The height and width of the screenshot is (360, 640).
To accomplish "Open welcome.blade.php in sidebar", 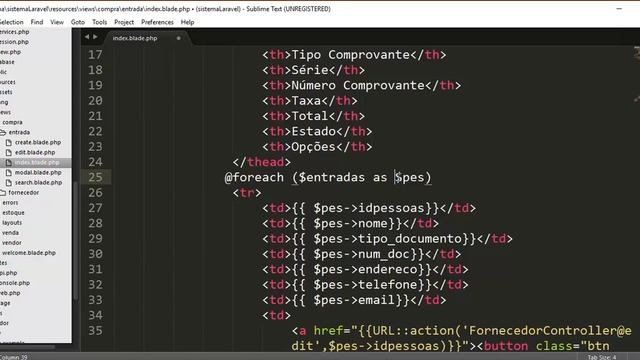I will pos(29,253).
